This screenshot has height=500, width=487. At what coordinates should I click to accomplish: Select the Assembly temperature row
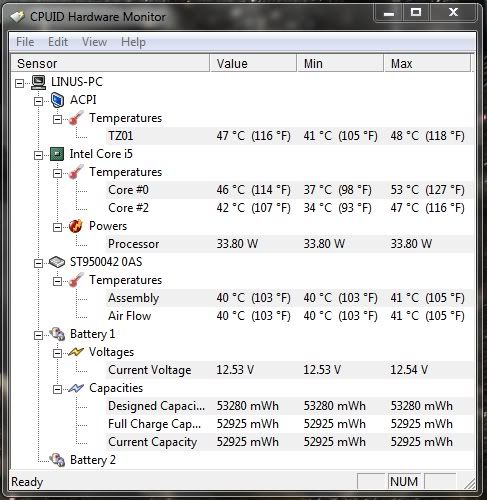tap(289, 298)
